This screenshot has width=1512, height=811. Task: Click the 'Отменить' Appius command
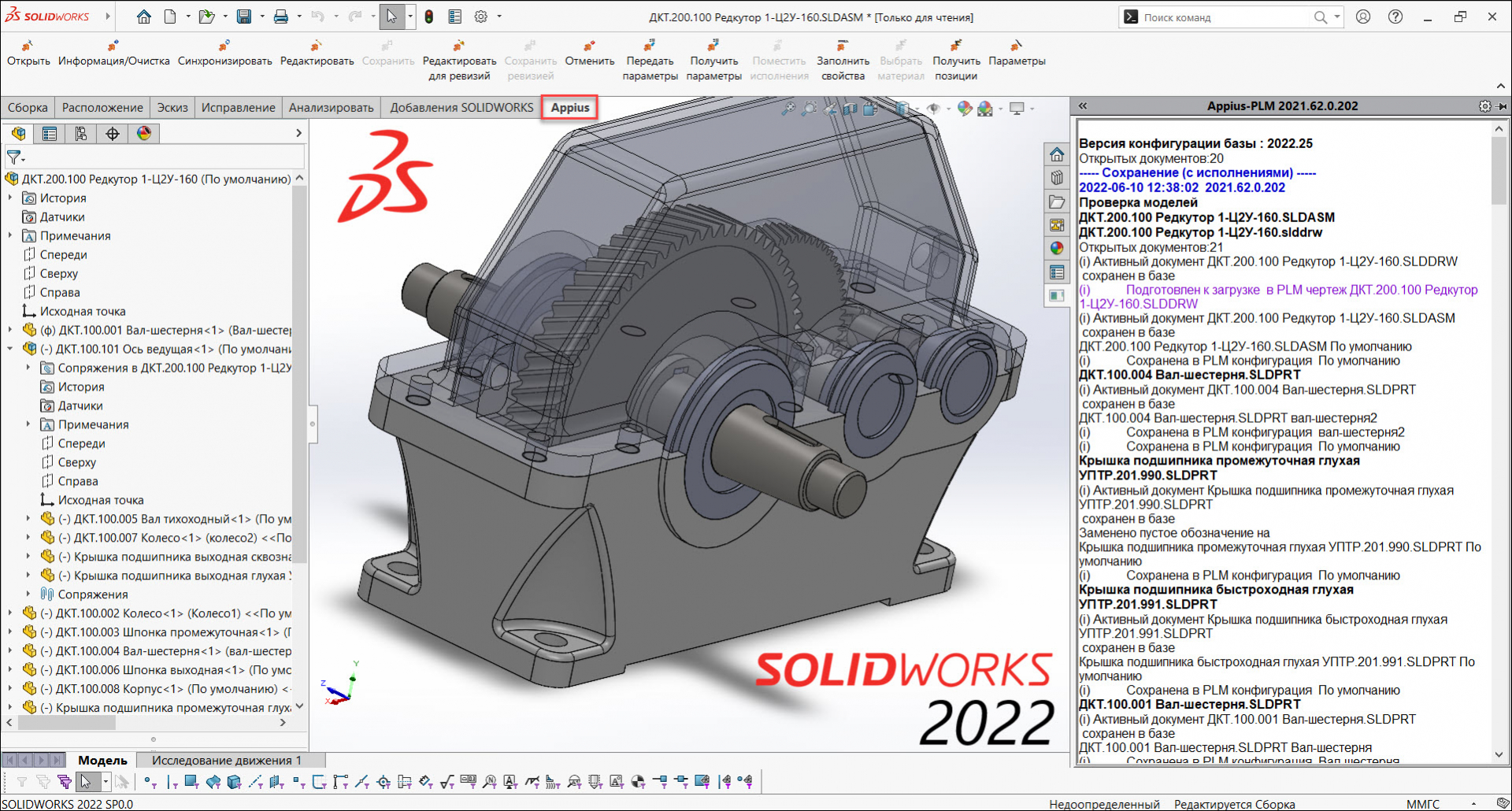coord(589,54)
